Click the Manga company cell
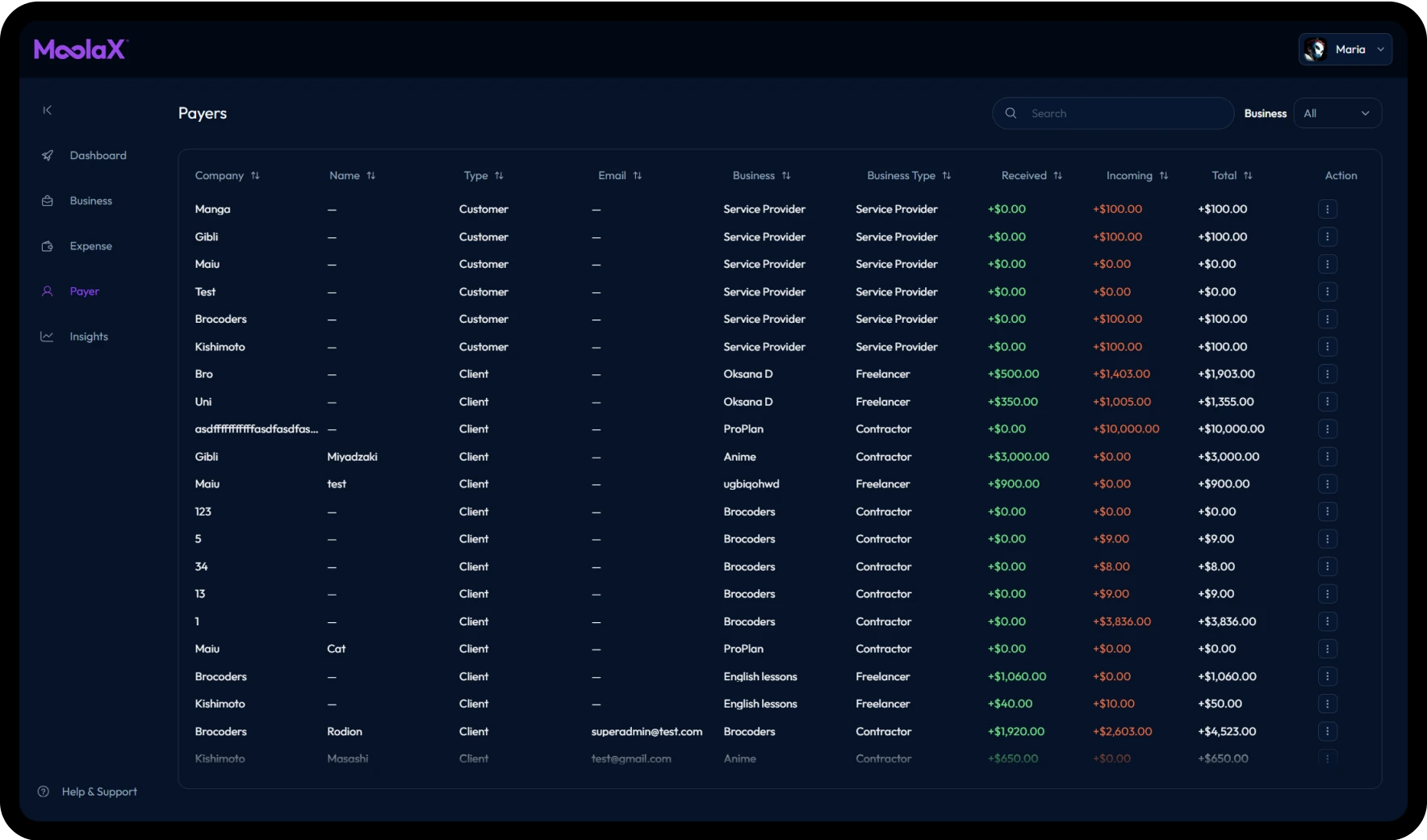 [x=212, y=210]
